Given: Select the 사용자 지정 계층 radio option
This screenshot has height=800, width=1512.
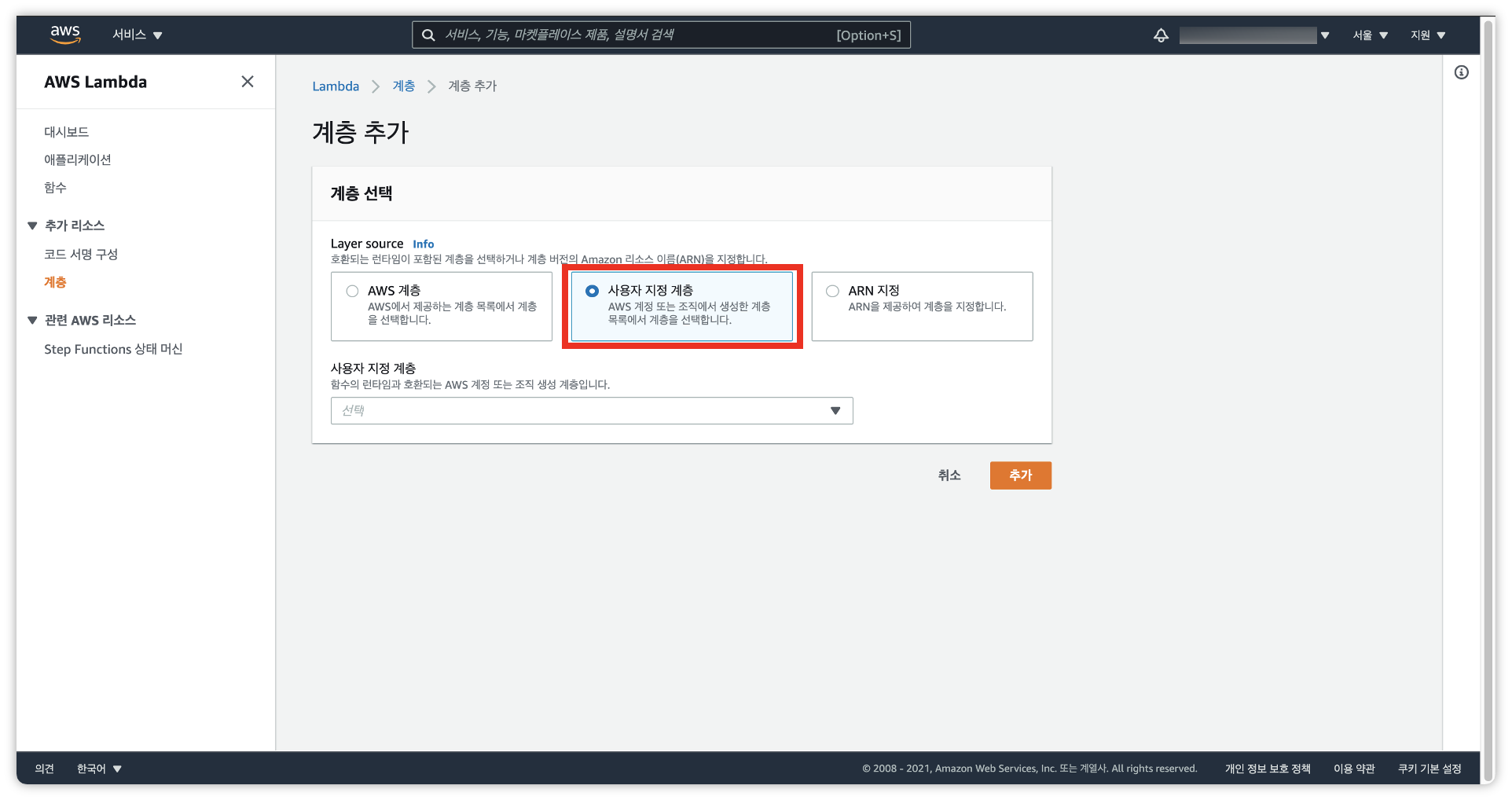Looking at the screenshot, I should (593, 291).
